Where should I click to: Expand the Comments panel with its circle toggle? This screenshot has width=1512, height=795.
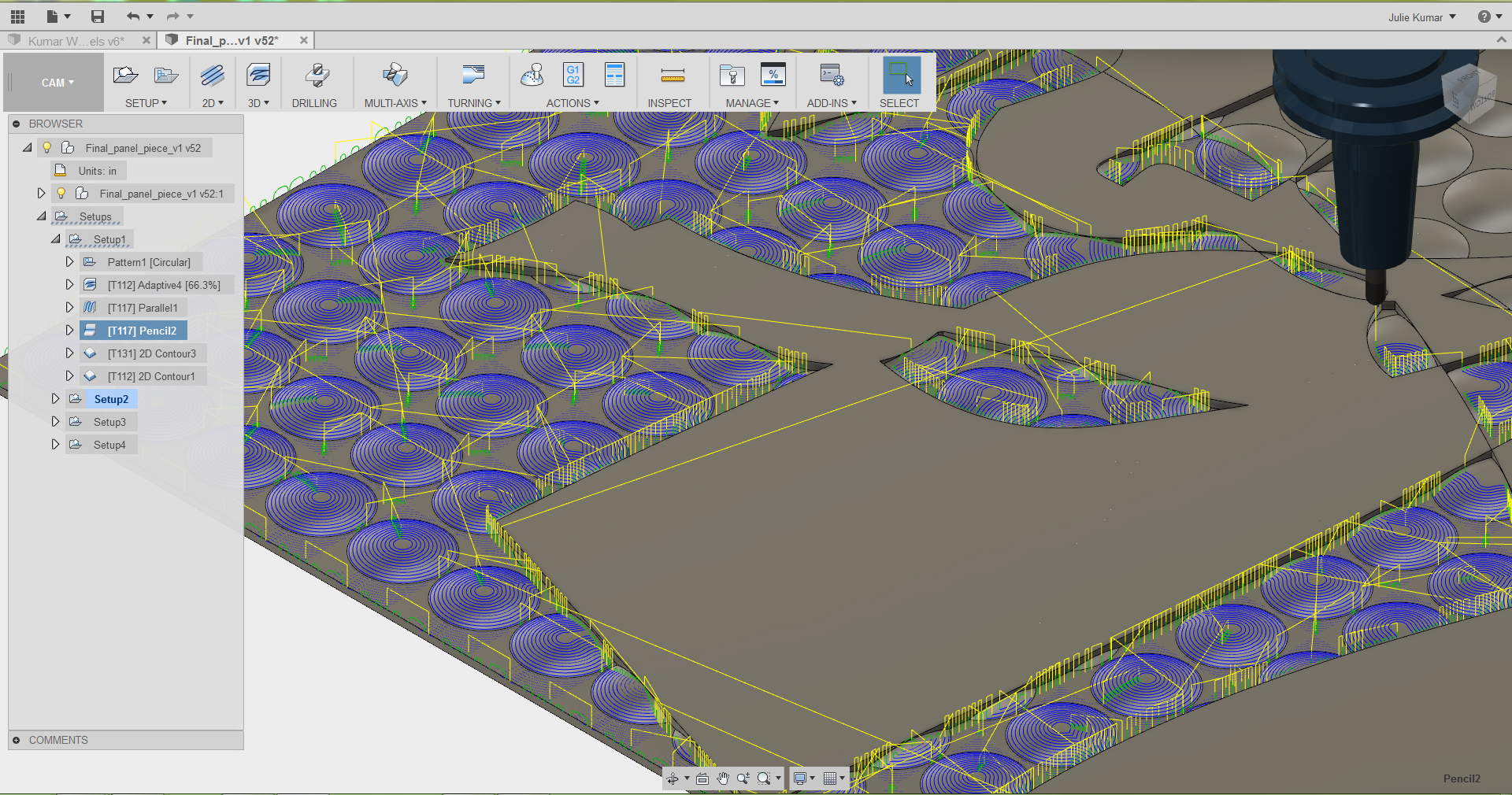point(16,740)
